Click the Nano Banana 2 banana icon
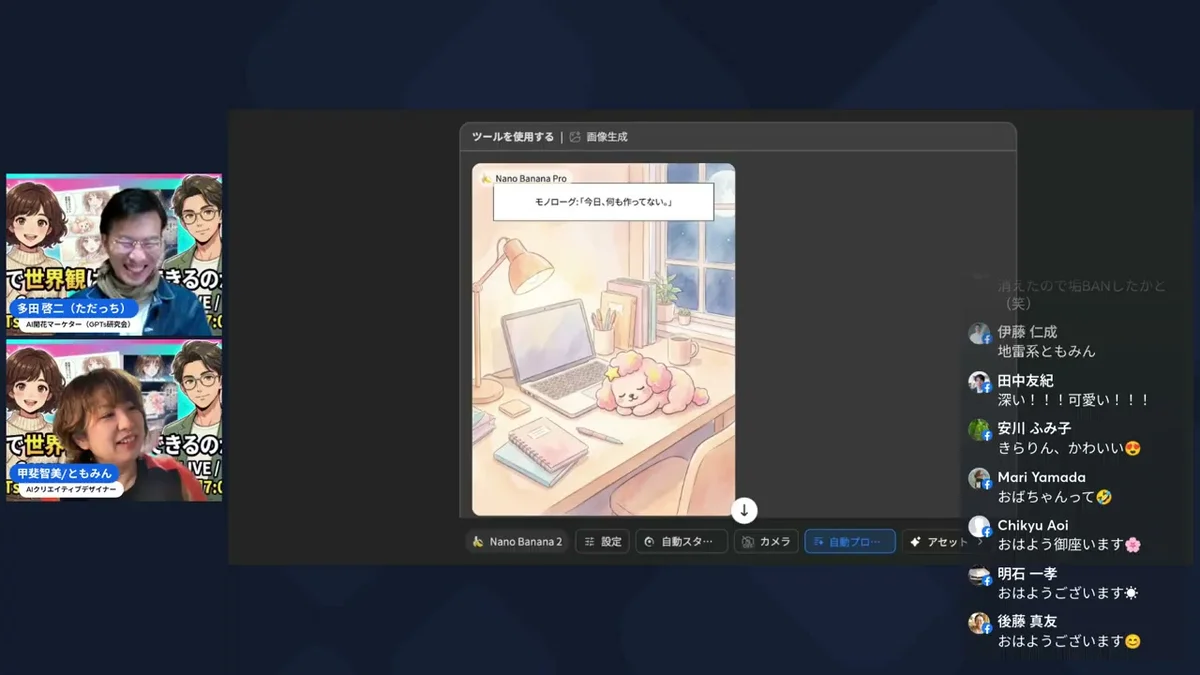Viewport: 1200px width, 675px height. (478, 541)
